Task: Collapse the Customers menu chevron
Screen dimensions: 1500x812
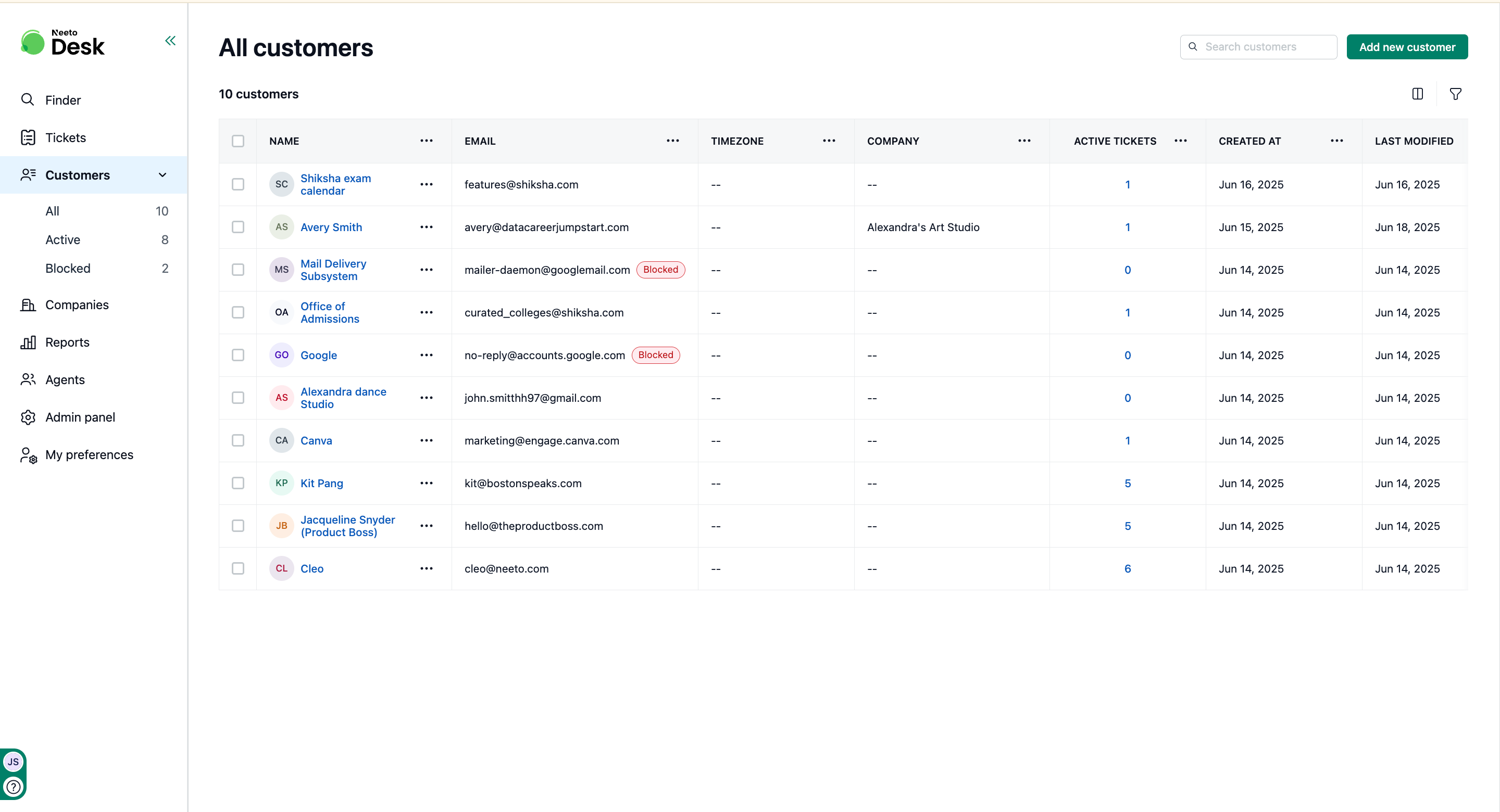Action: (162, 175)
